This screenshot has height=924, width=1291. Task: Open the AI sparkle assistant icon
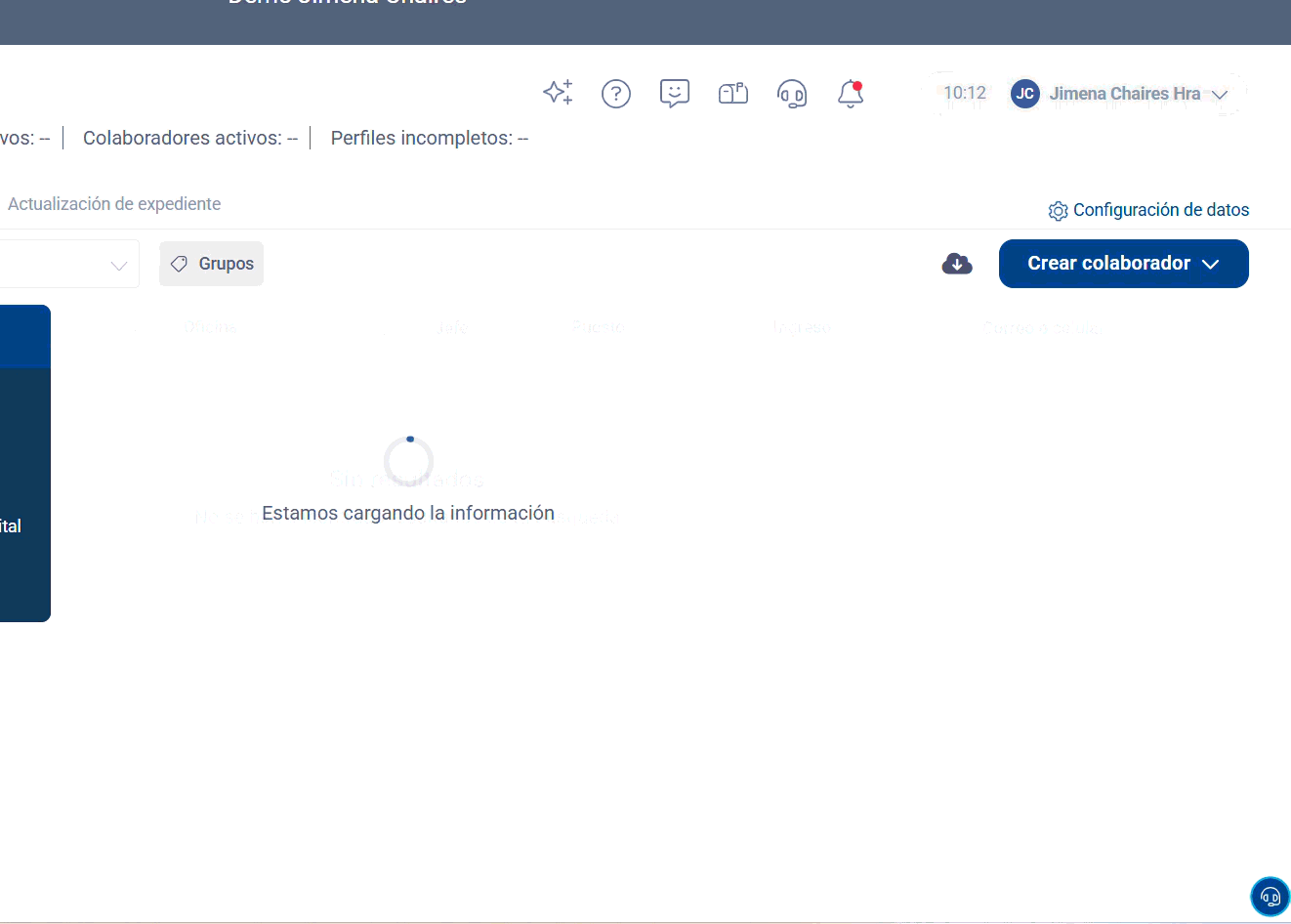coord(558,93)
